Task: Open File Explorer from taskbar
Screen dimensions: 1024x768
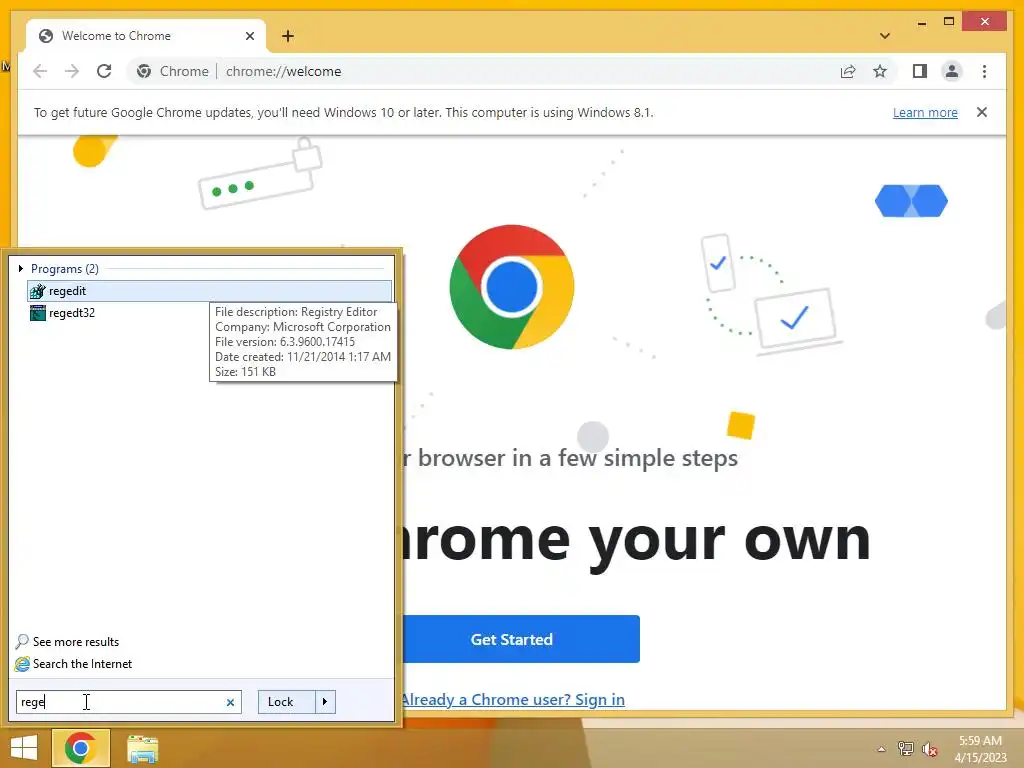Action: click(142, 748)
